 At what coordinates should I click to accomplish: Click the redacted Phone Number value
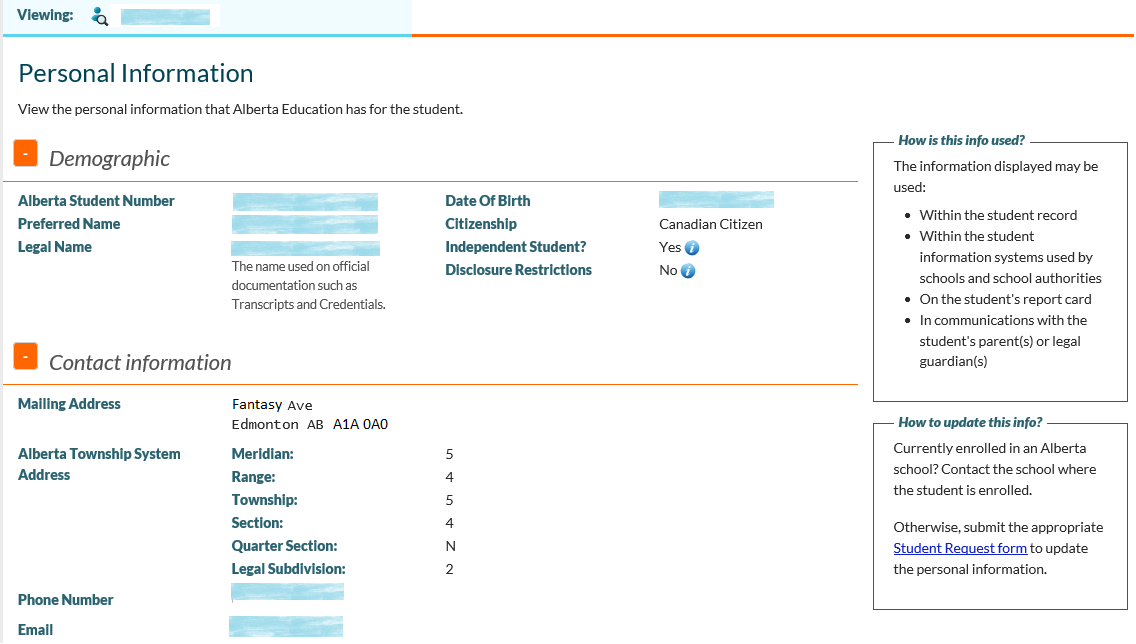click(287, 592)
